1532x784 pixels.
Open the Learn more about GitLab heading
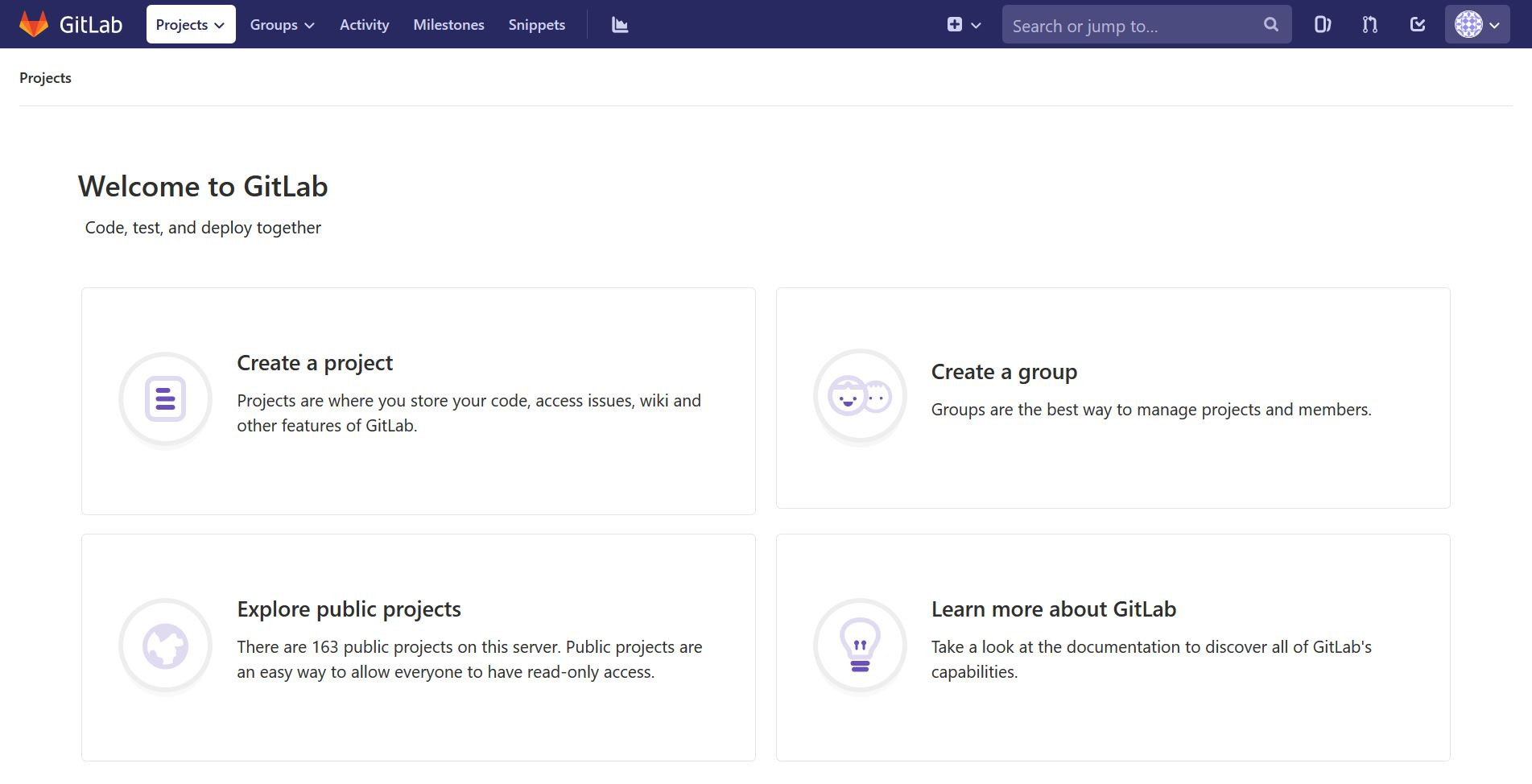[x=1053, y=609]
